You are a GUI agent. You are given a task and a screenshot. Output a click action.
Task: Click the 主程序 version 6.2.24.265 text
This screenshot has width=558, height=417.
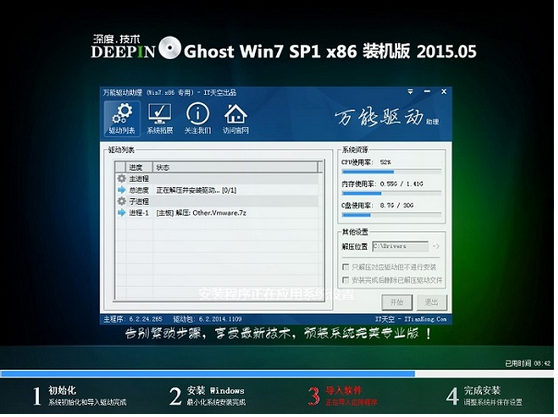(x=133, y=319)
